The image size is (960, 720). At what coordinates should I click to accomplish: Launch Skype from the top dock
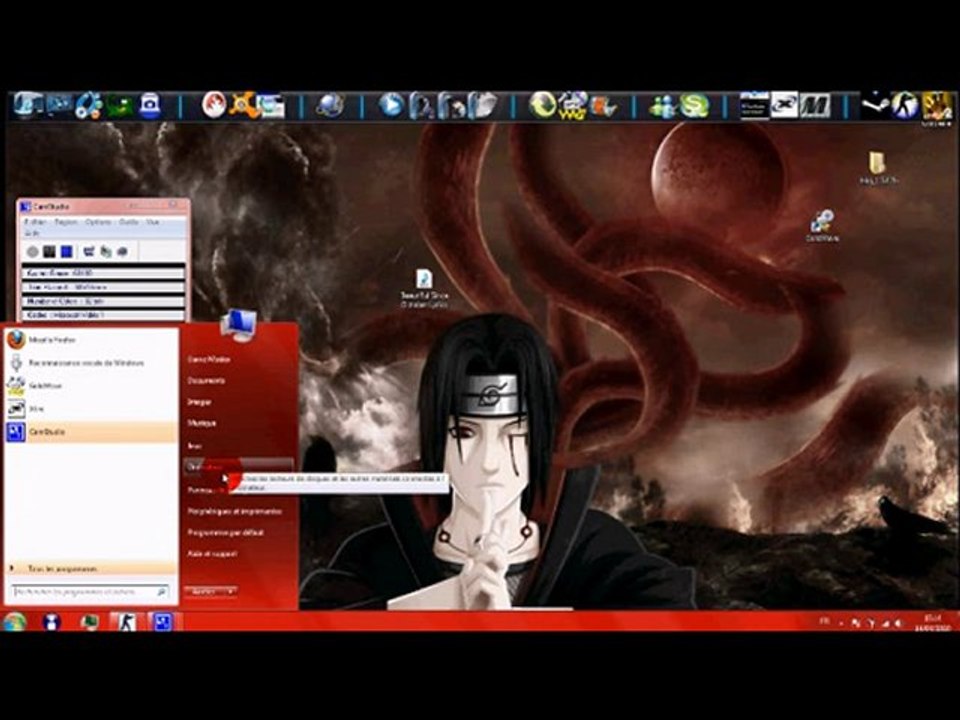pyautogui.click(x=696, y=105)
